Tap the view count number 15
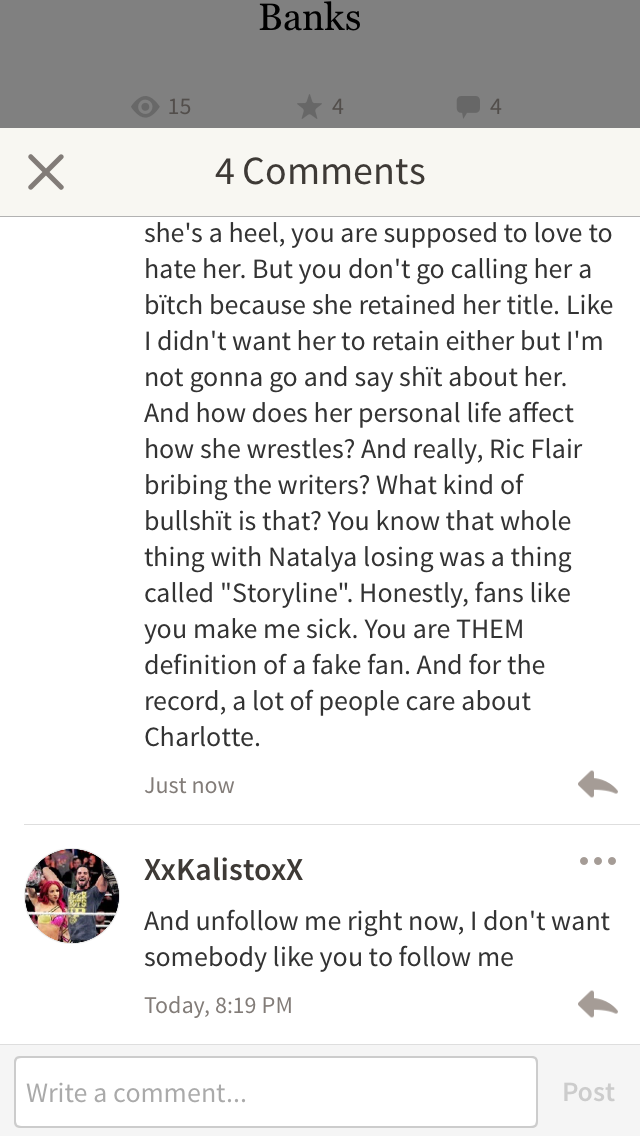 coord(179,107)
